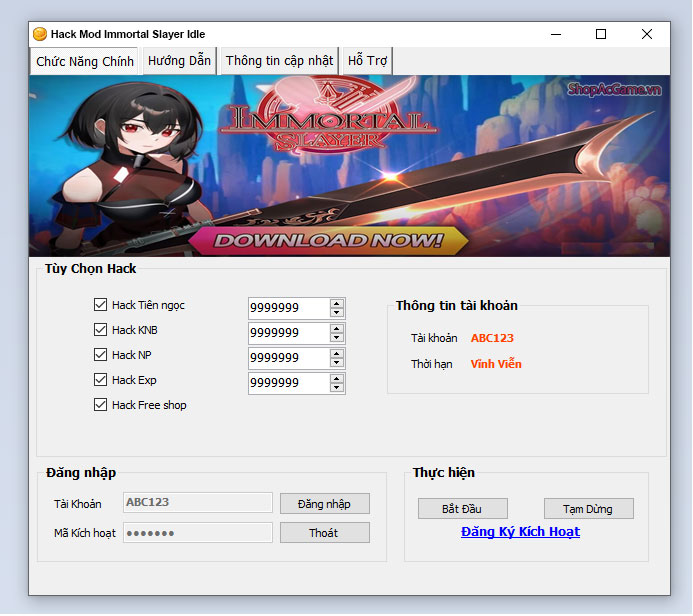Toggle the Hack NP checkbox
Image resolution: width=693 pixels, height=616 pixels.
click(100, 354)
